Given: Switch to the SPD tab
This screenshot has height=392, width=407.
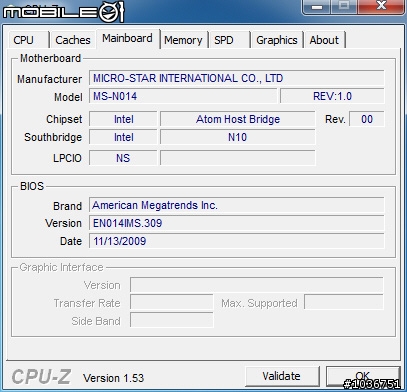Looking at the screenshot, I should (x=229, y=40).
